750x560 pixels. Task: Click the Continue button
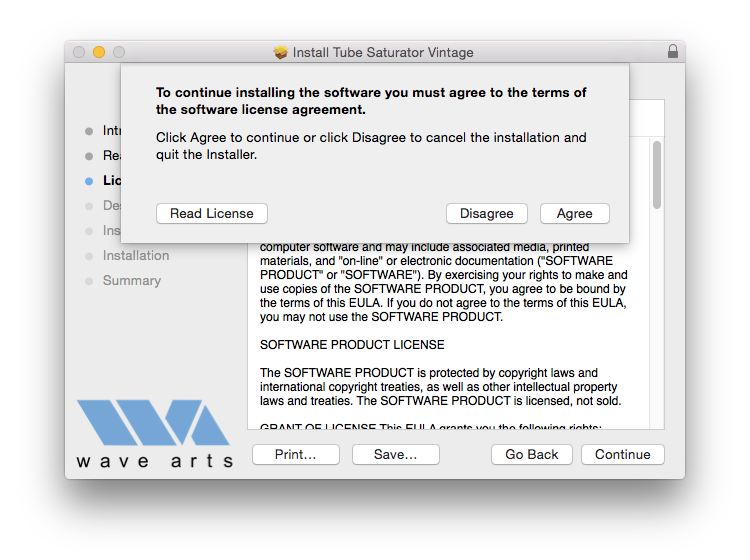(x=622, y=454)
